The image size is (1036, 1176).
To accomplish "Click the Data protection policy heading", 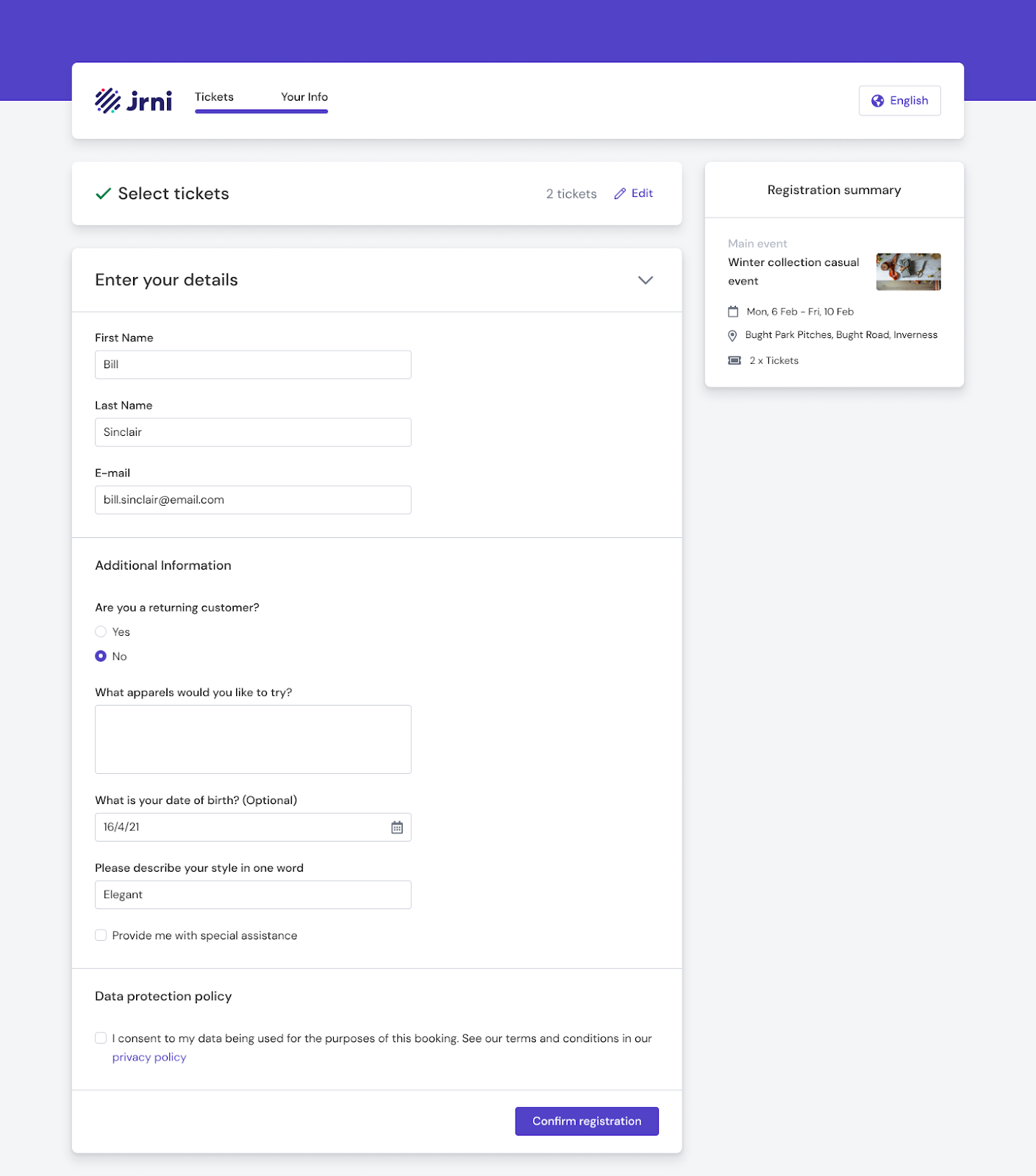I will [x=163, y=996].
